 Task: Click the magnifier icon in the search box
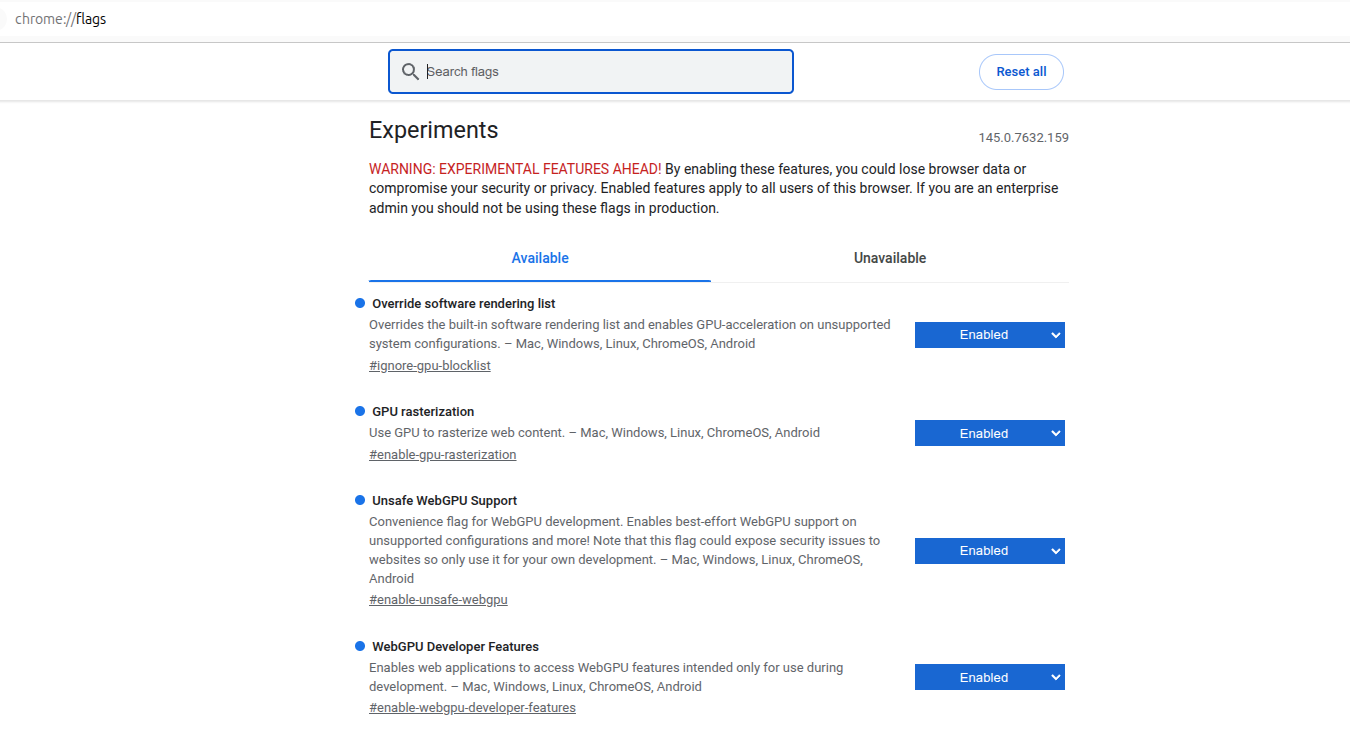tap(409, 72)
